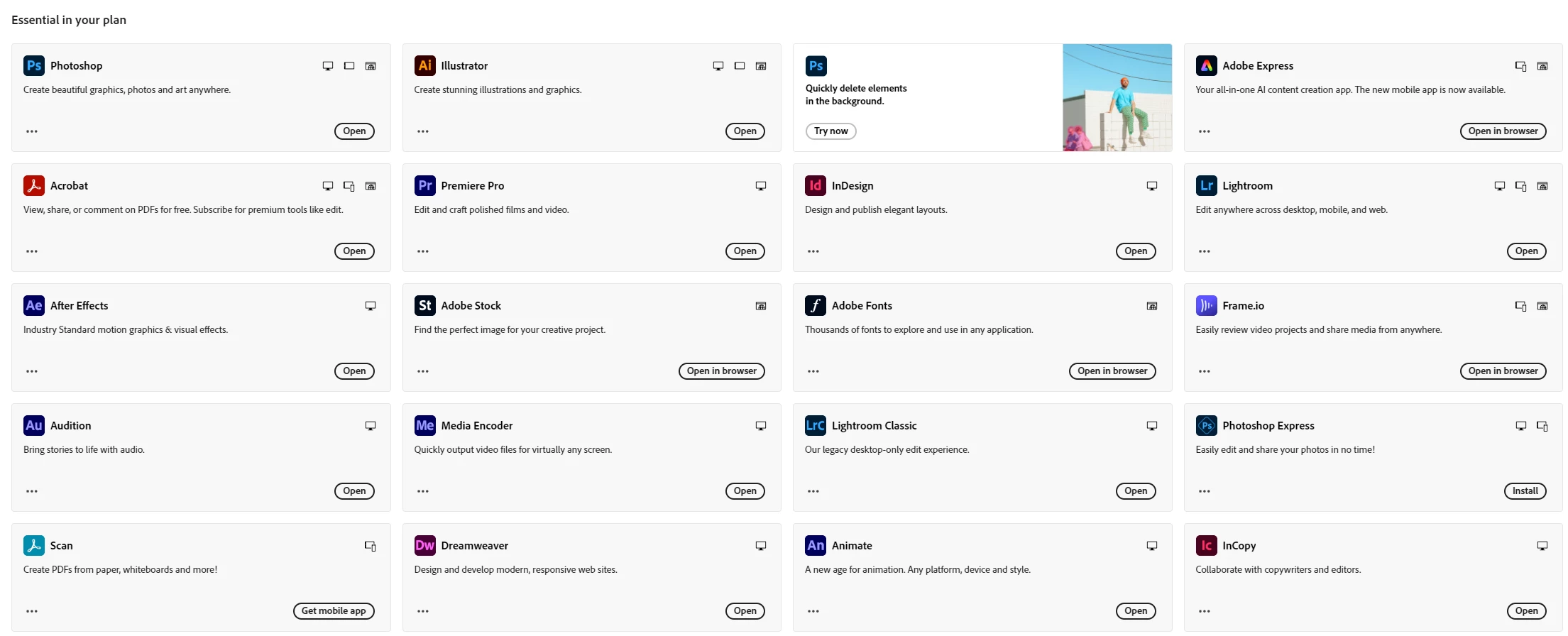Open the more options menu for Illustrator
Image resolution: width=1568 pixels, height=636 pixels.
[x=423, y=131]
